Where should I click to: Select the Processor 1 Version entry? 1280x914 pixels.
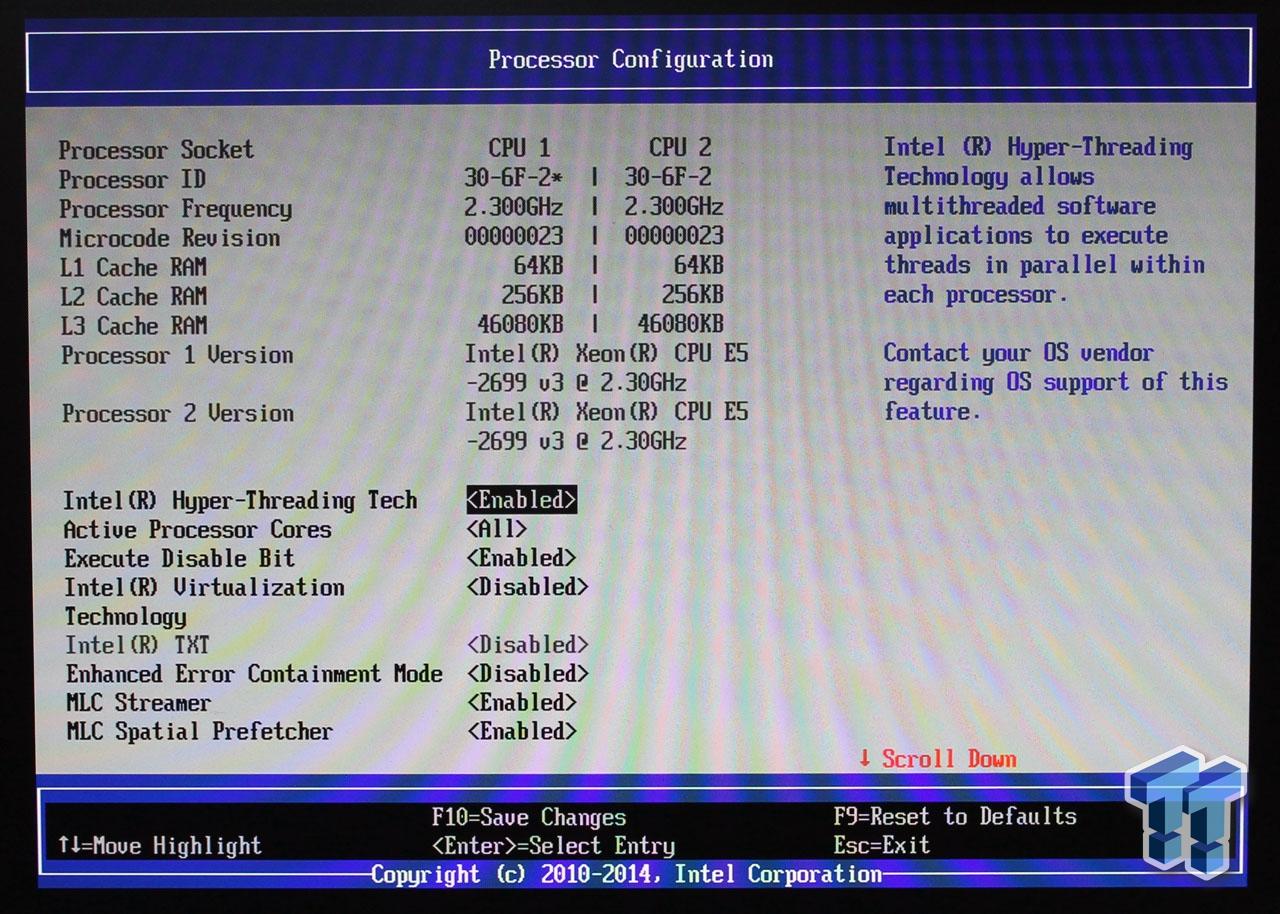click(176, 354)
